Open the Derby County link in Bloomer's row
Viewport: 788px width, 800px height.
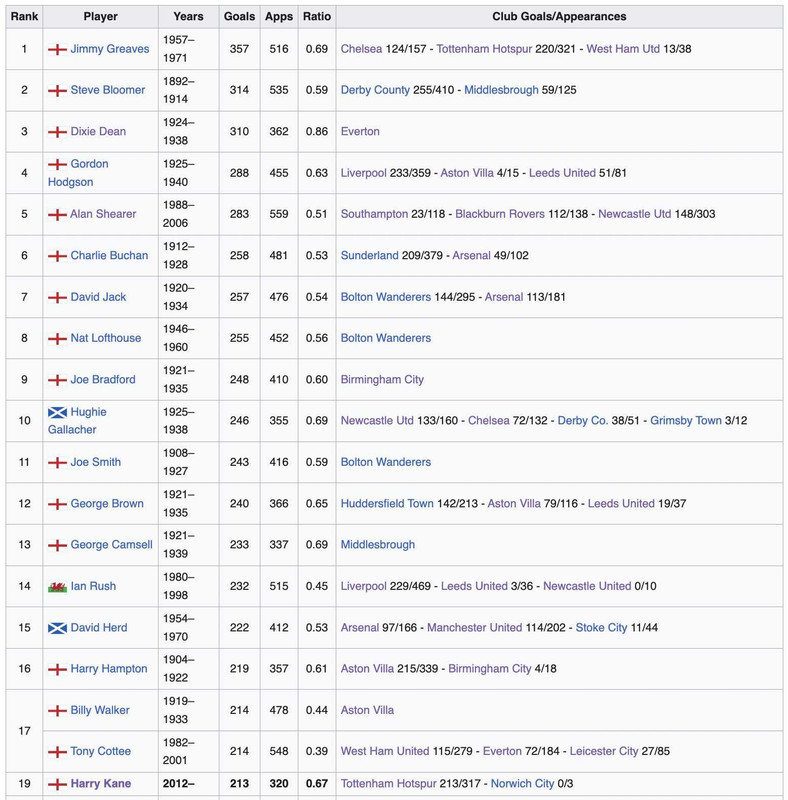click(x=375, y=90)
